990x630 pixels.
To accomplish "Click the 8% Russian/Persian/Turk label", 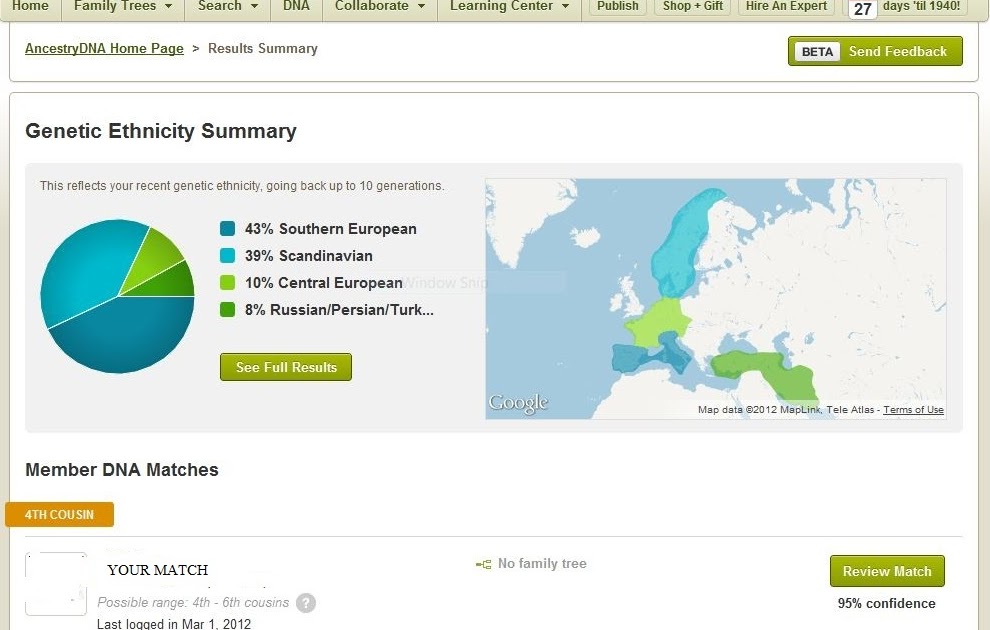I will tap(339, 310).
